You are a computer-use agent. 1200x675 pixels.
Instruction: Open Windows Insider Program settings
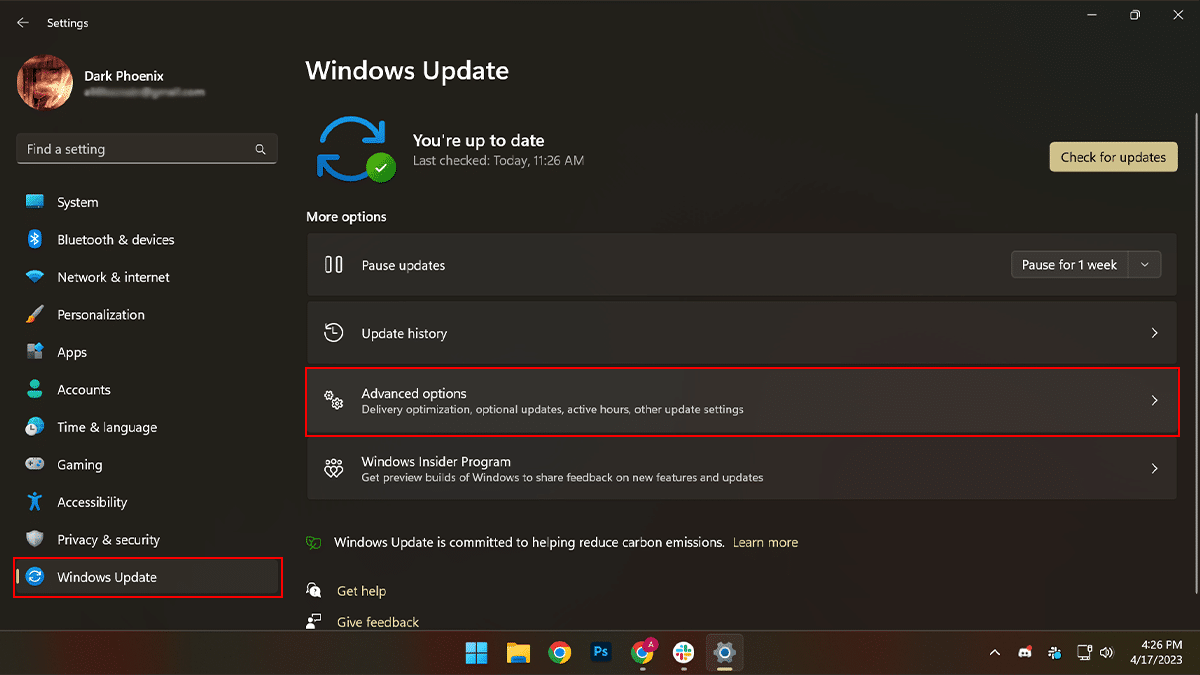(741, 469)
